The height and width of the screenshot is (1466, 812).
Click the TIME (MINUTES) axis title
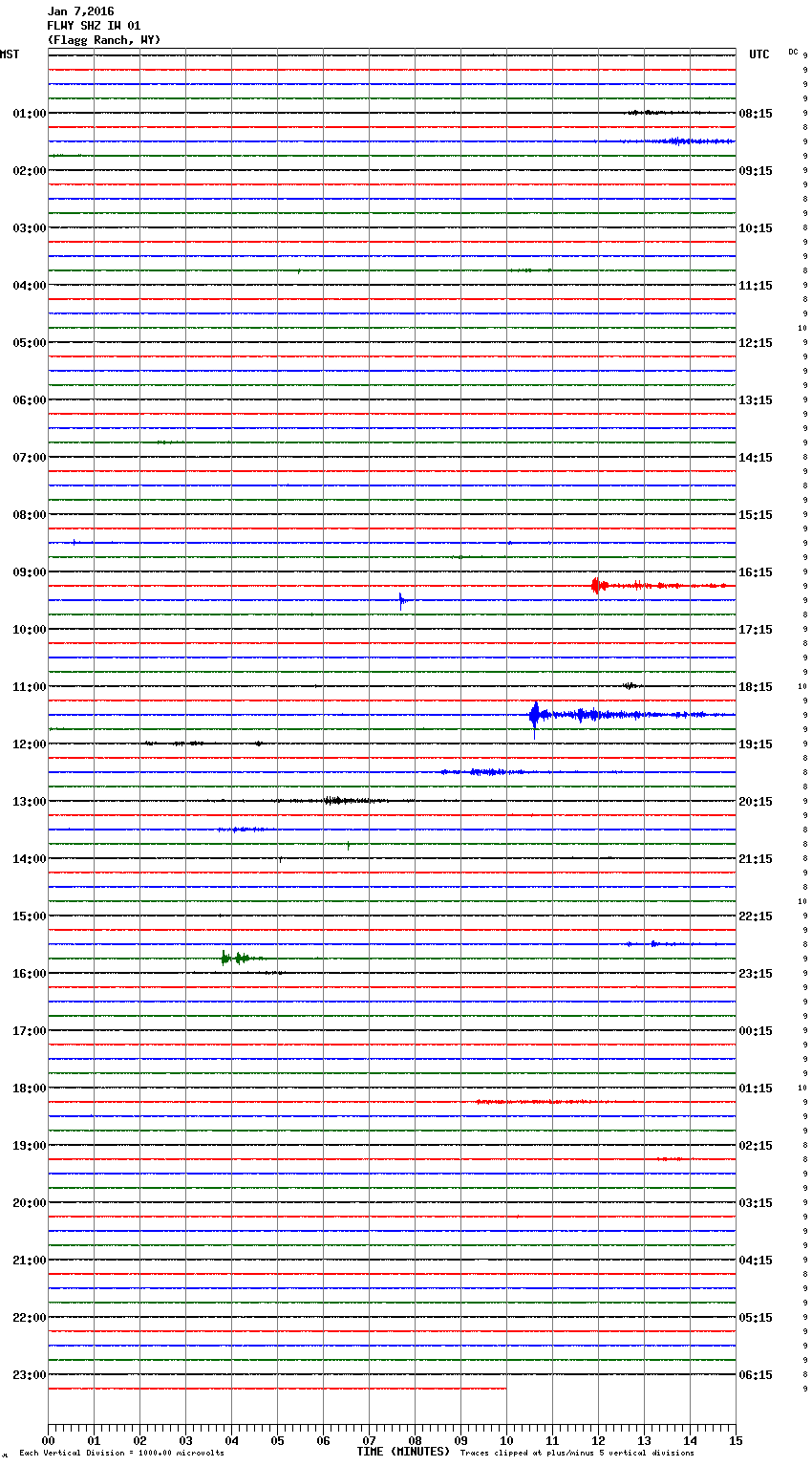pyautogui.click(x=403, y=1452)
